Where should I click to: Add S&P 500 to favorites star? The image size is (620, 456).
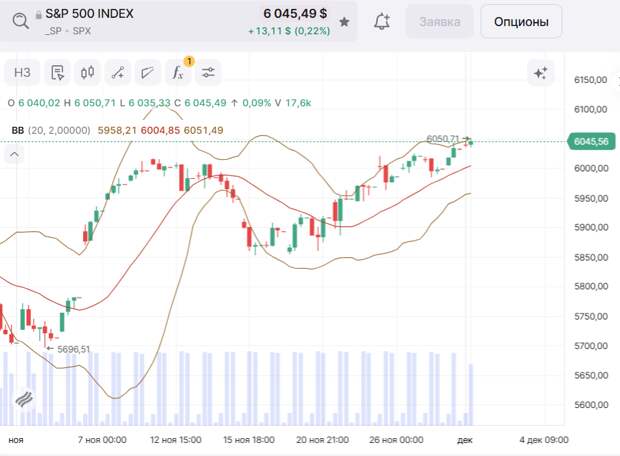click(x=344, y=22)
